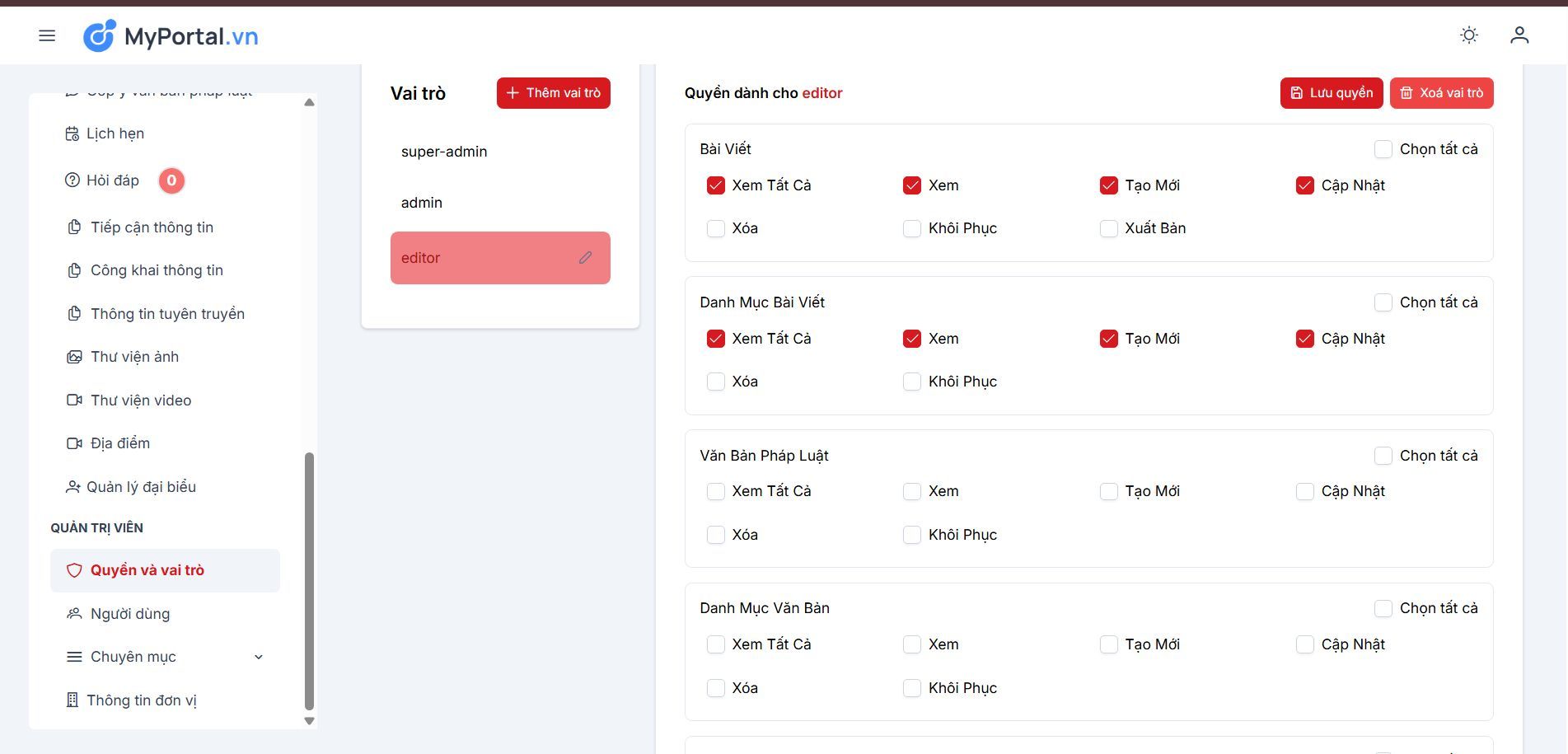The image size is (1568, 754).
Task: Open Lịch hẹn calendar icon item
Action: coord(73,133)
